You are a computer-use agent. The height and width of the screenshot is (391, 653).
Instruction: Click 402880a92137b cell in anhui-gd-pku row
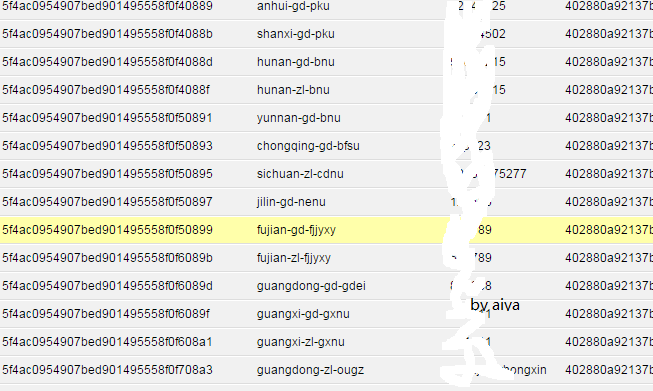click(609, 6)
